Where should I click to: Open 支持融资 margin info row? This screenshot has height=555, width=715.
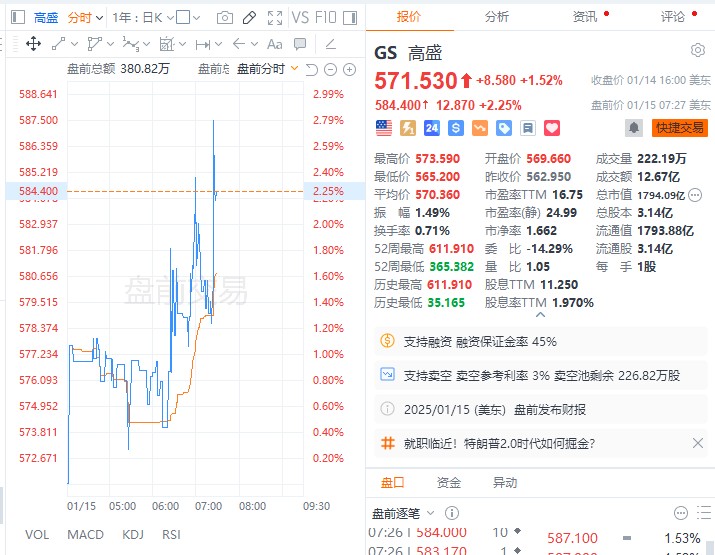pos(541,342)
